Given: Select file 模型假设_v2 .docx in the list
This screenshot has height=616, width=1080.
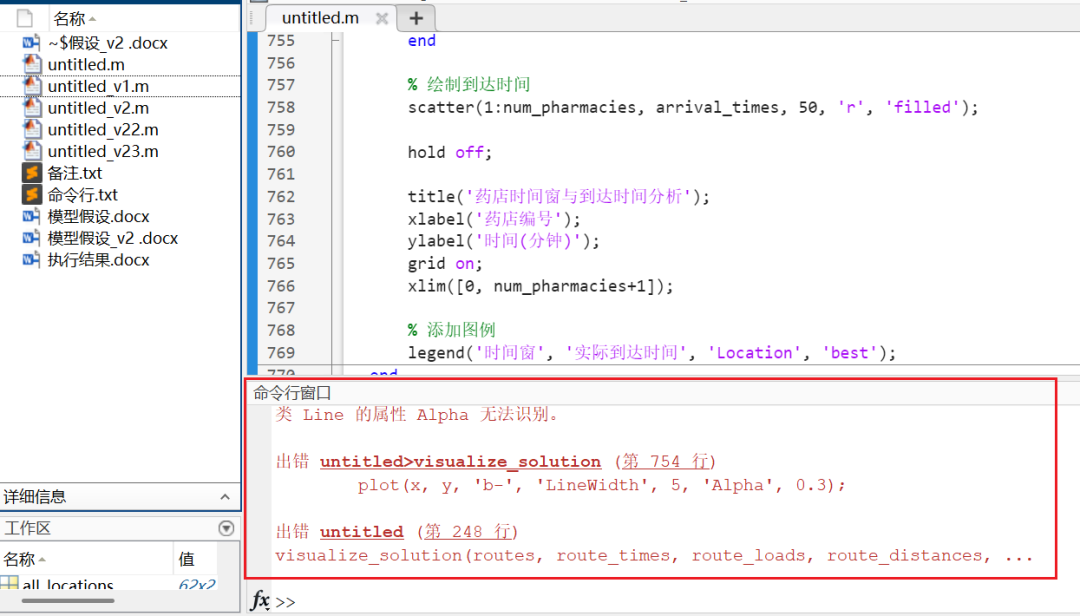Looking at the screenshot, I should point(112,238).
